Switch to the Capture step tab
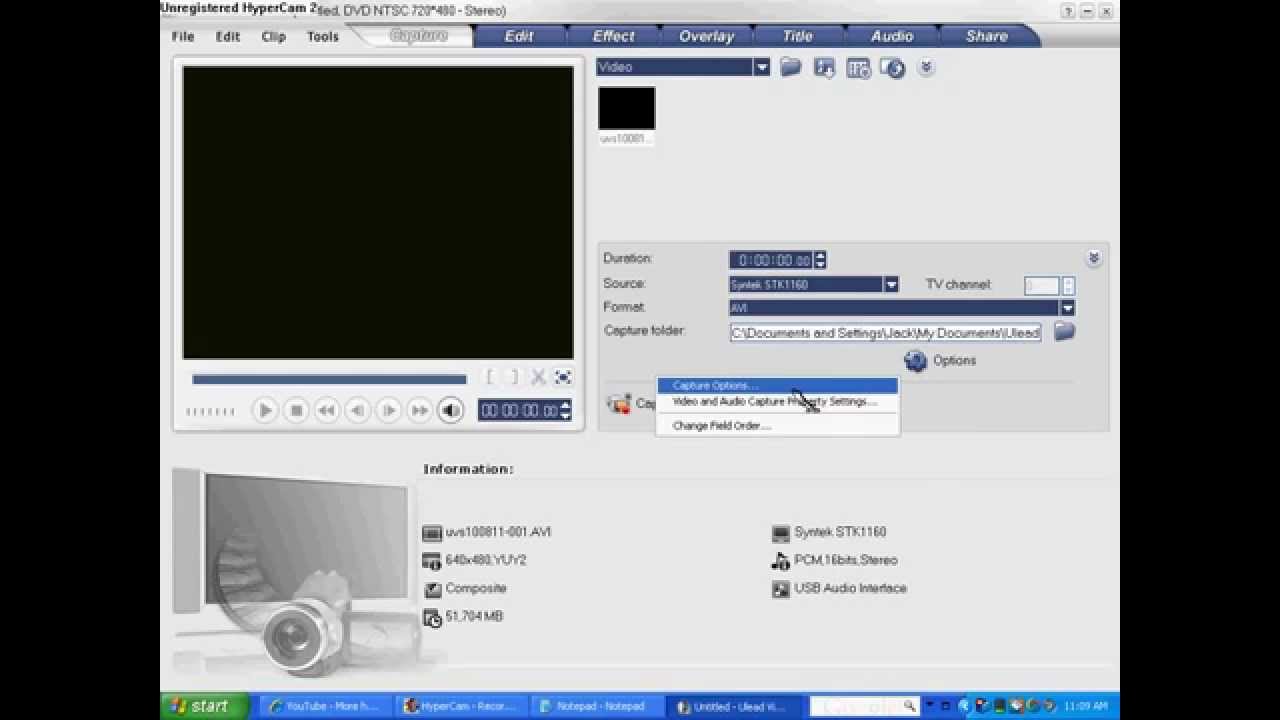Viewport: 1280px width, 720px height. 418,36
